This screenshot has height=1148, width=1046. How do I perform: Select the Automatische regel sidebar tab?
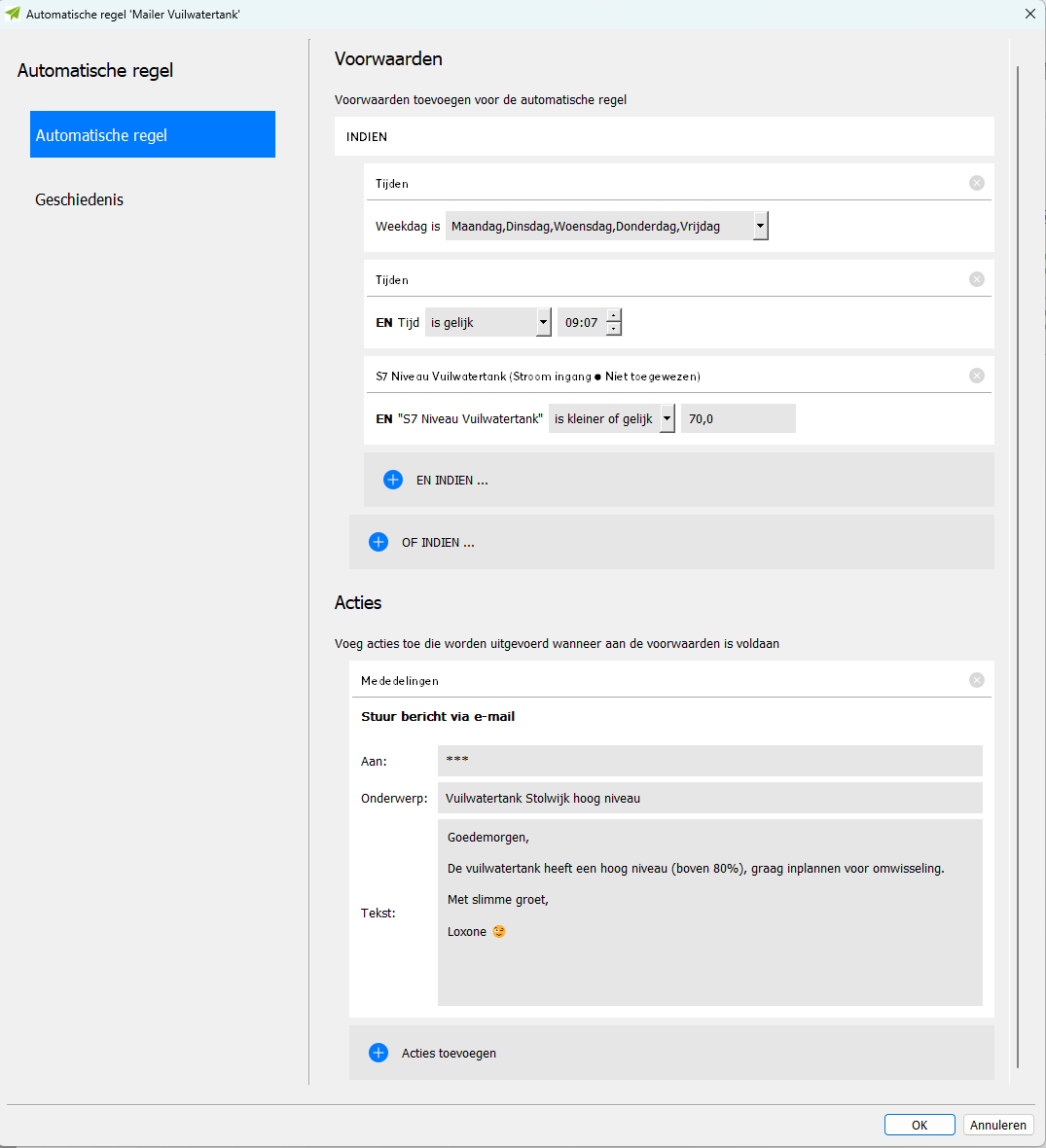[x=153, y=135]
